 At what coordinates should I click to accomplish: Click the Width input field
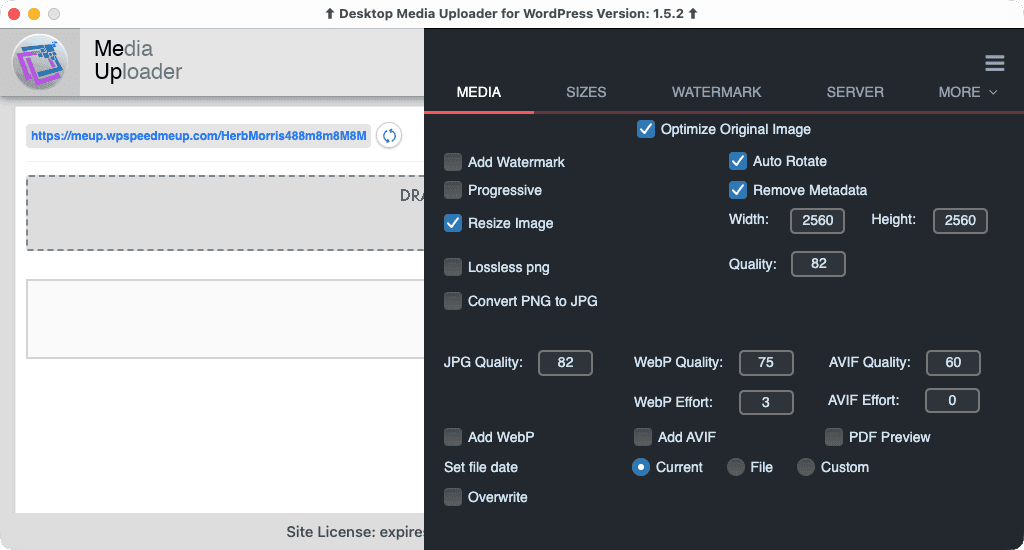pyautogui.click(x=818, y=221)
